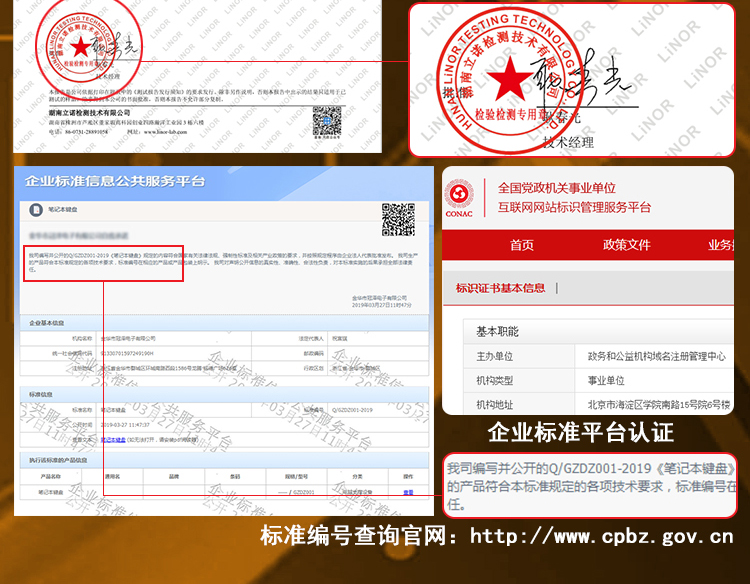Click the 湖南立诺检测技术有限公司 company name on report
The height and width of the screenshot is (584, 750).
pos(89,113)
